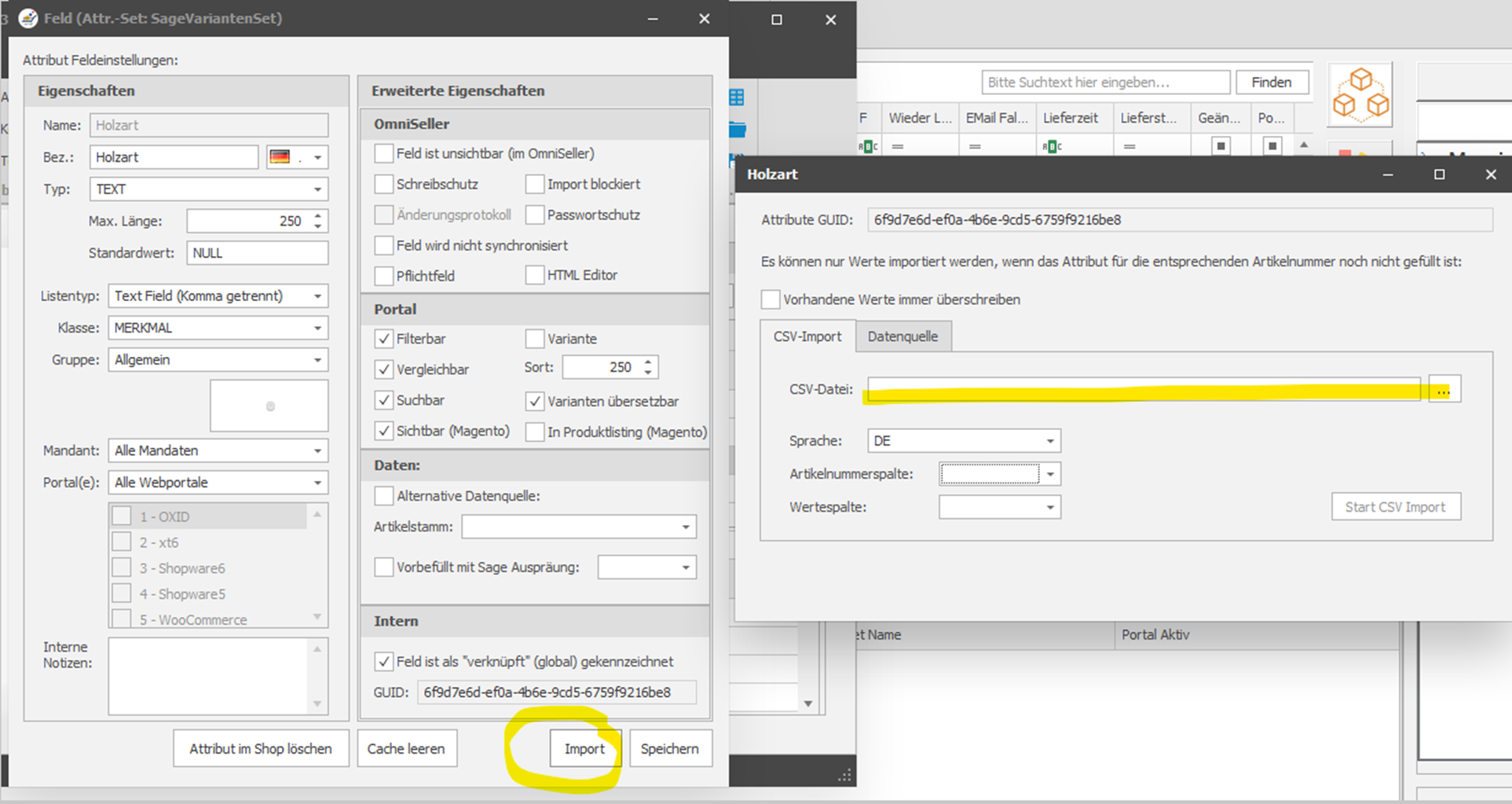Click the Speichern button

[670, 749]
